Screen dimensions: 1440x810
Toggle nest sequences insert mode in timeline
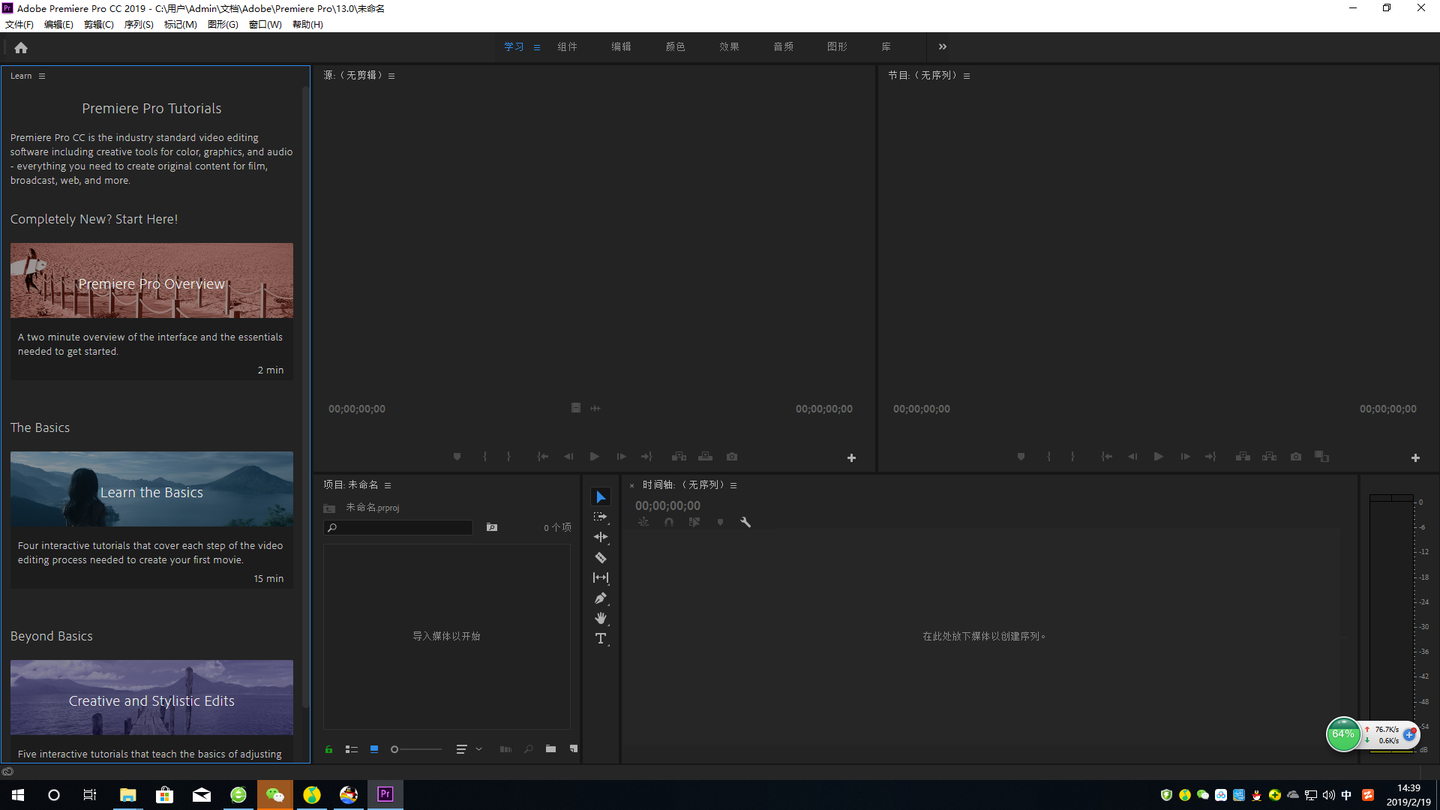(643, 522)
